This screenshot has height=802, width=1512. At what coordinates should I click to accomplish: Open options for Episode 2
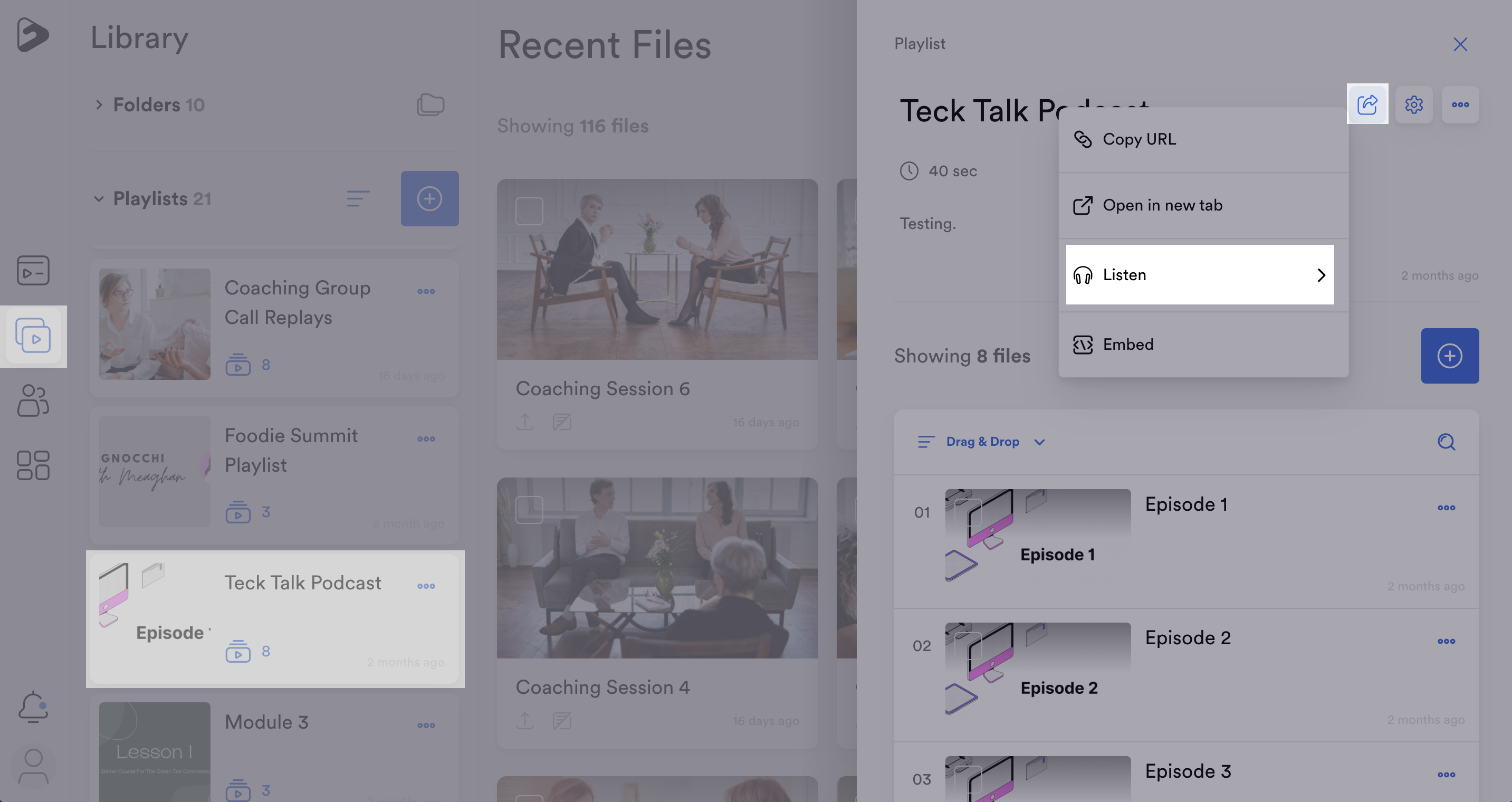pyautogui.click(x=1446, y=641)
